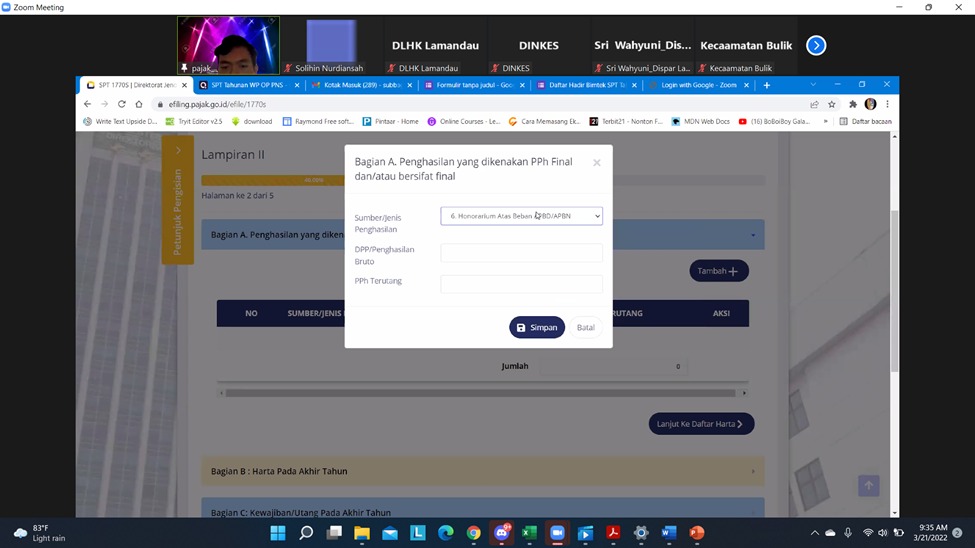
Task: Click the Batal cancel button
Action: (585, 328)
